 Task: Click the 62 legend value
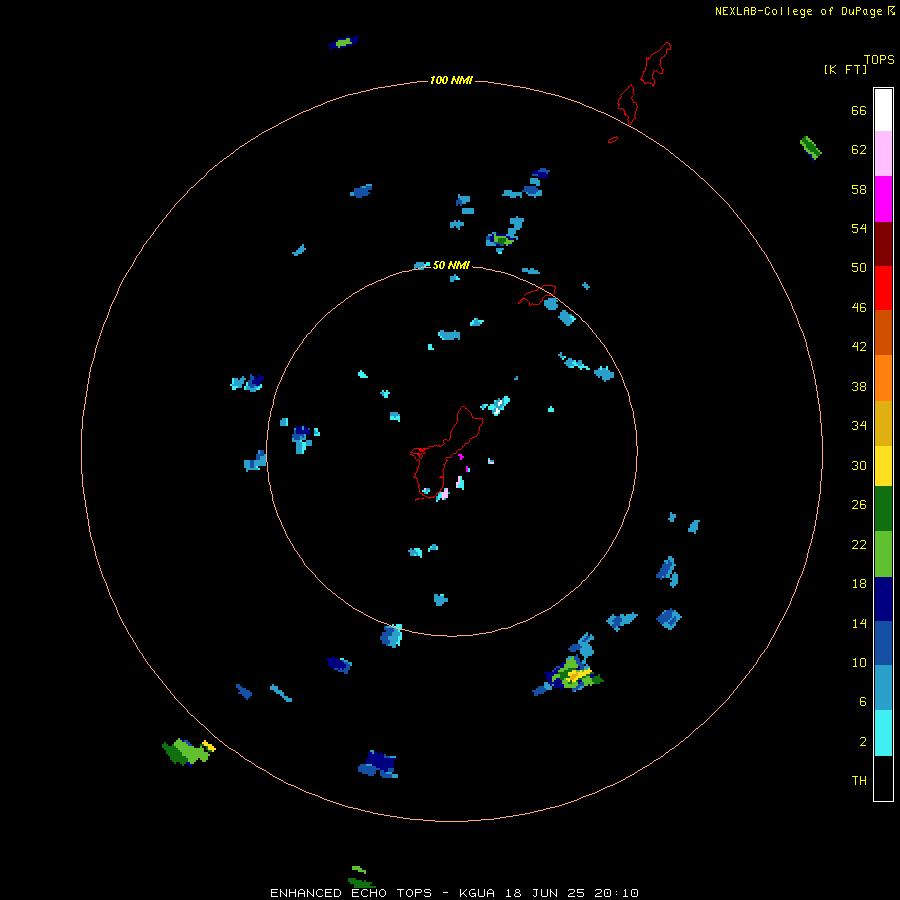pyautogui.click(x=859, y=150)
